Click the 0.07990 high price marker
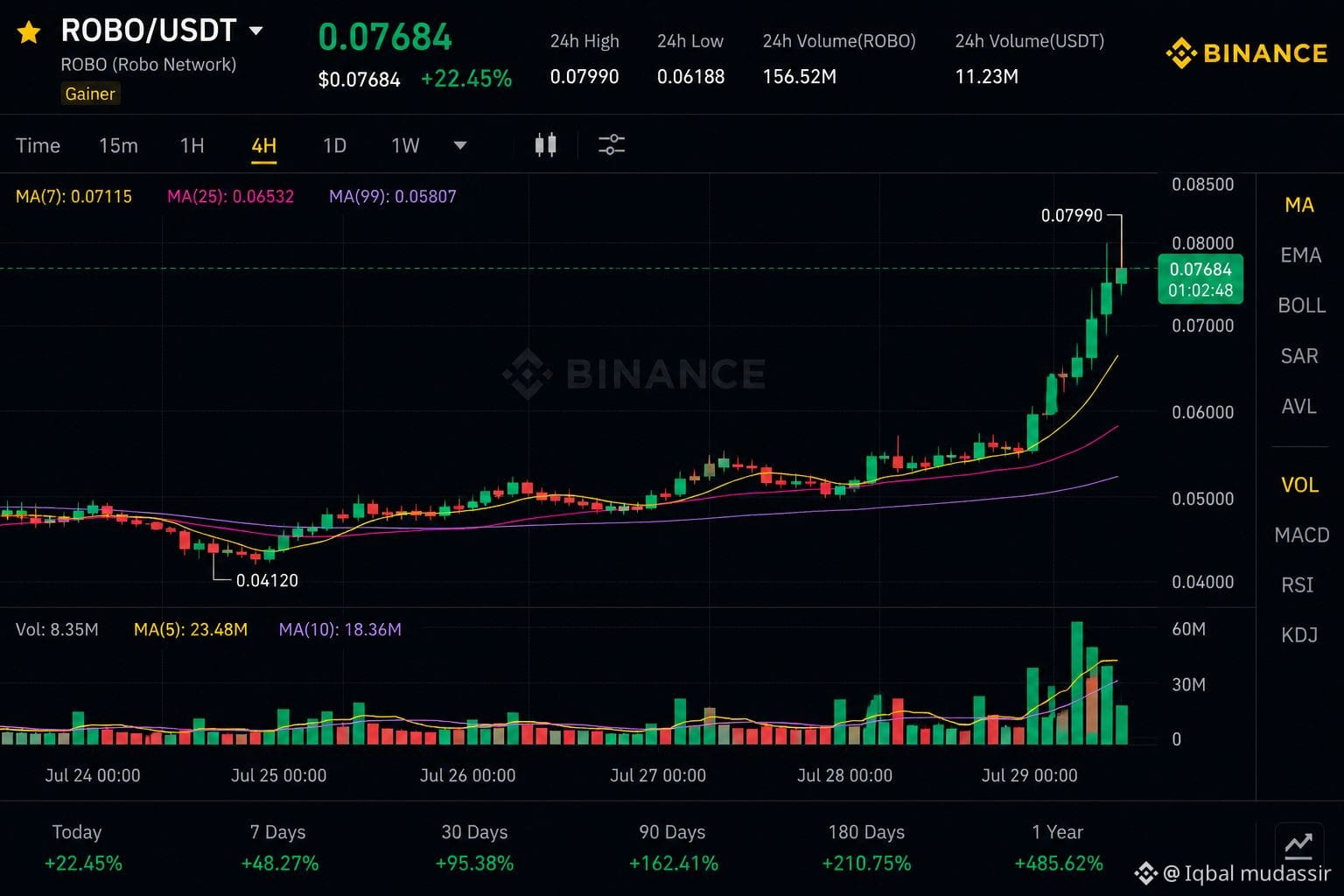Viewport: 1344px width, 896px height. pos(1072,215)
